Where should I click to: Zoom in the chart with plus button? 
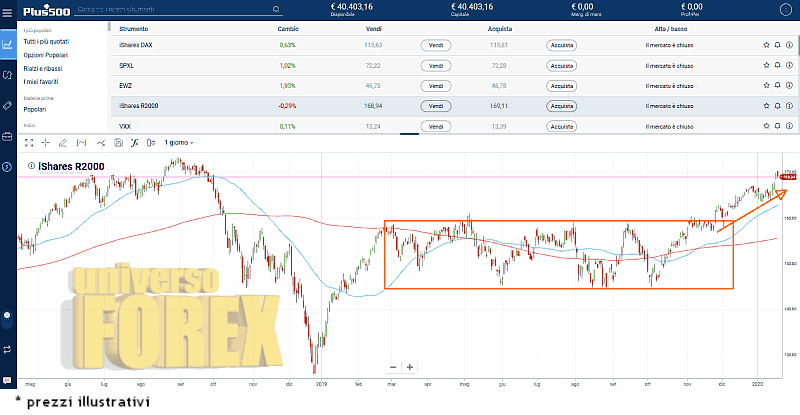click(x=410, y=367)
